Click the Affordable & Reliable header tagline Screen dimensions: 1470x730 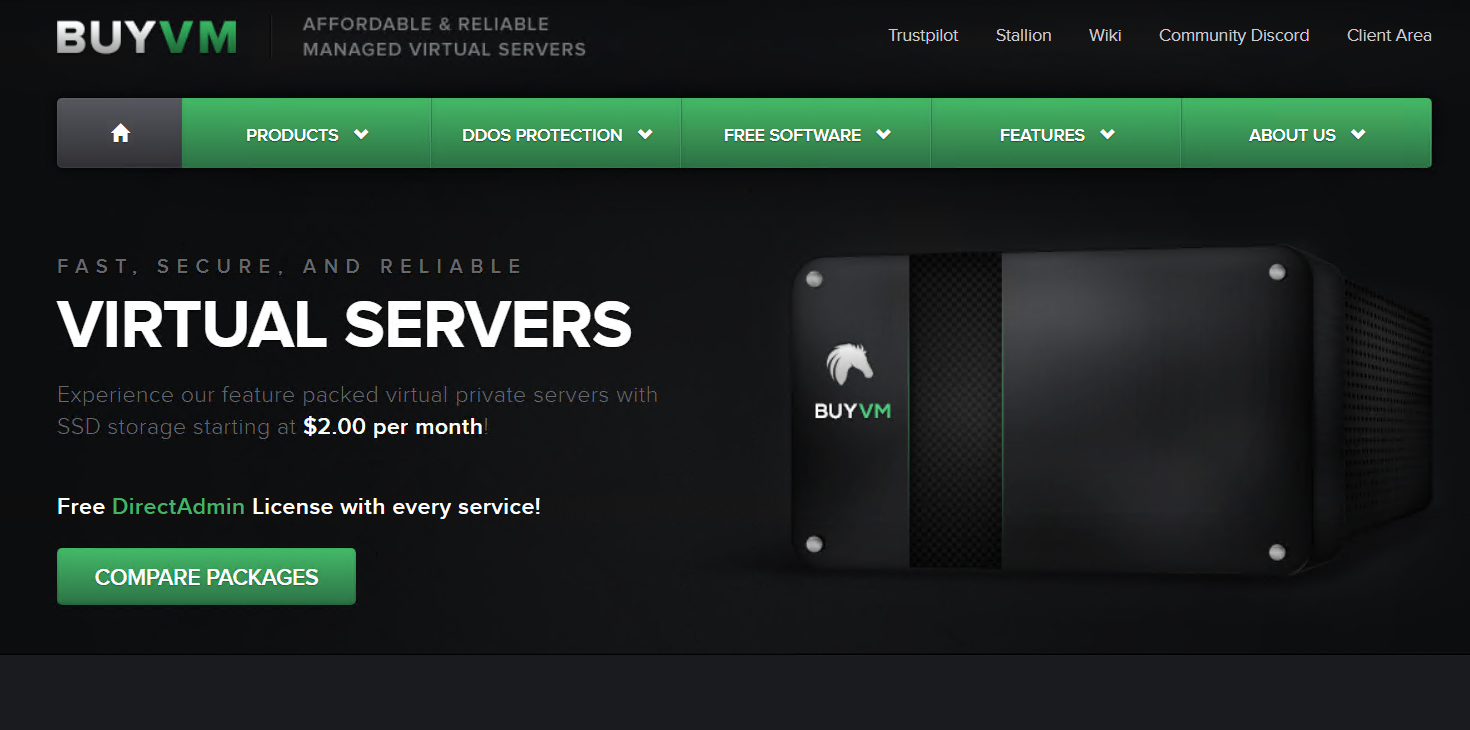(444, 36)
